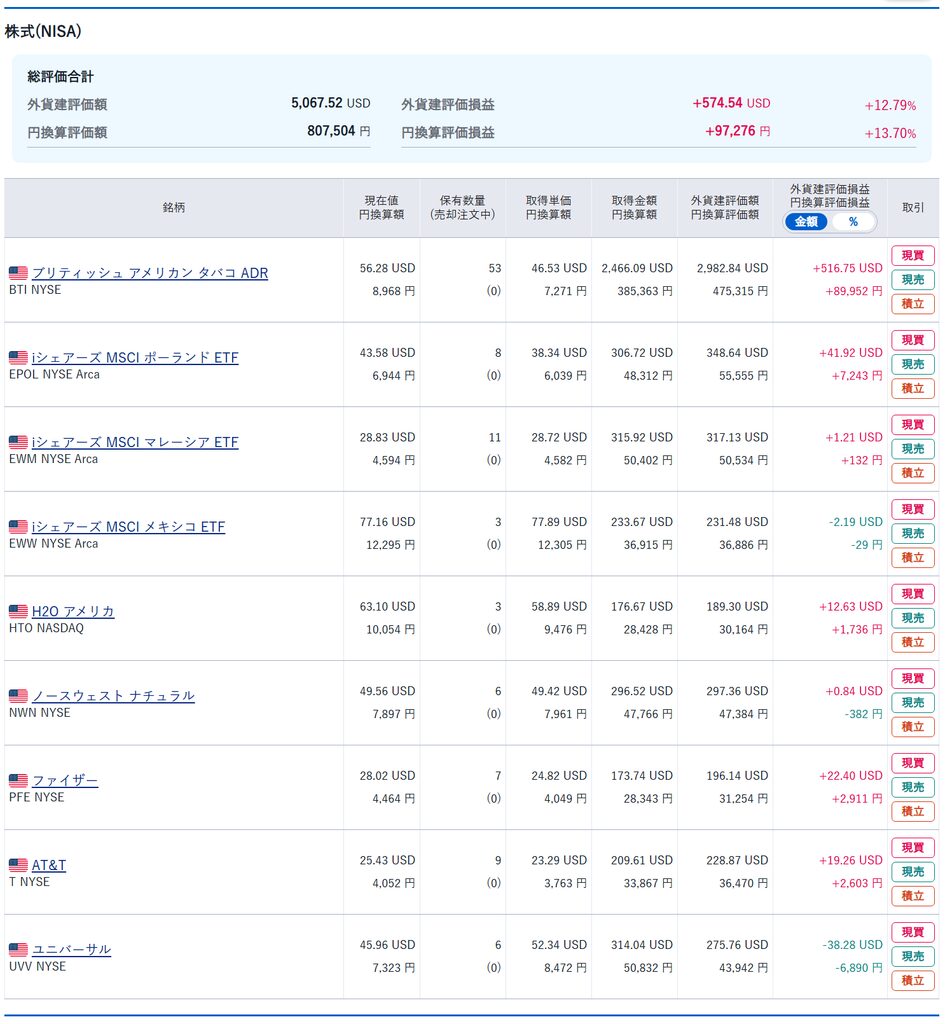Click 現売 button for UVV row
This screenshot has height=1024, width=950.
913,956
